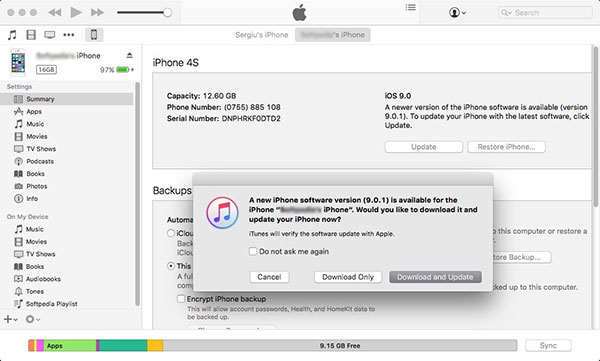Click the 9.15 GB Free storage area
The height and width of the screenshot is (361, 600).
point(340,346)
